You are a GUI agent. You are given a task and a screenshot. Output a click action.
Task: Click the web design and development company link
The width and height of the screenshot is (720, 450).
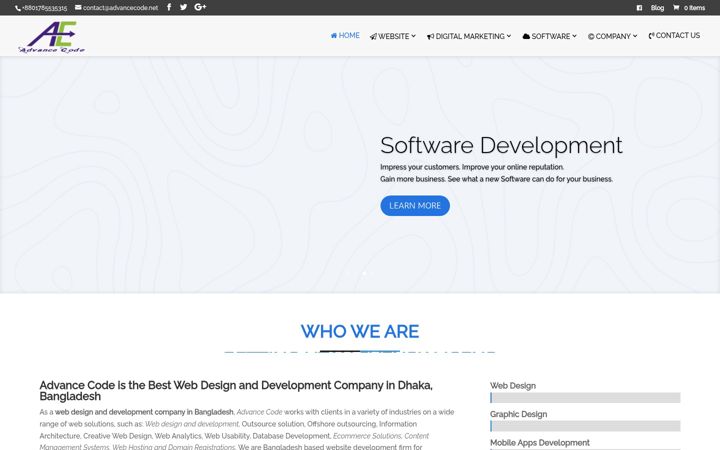click(144, 412)
